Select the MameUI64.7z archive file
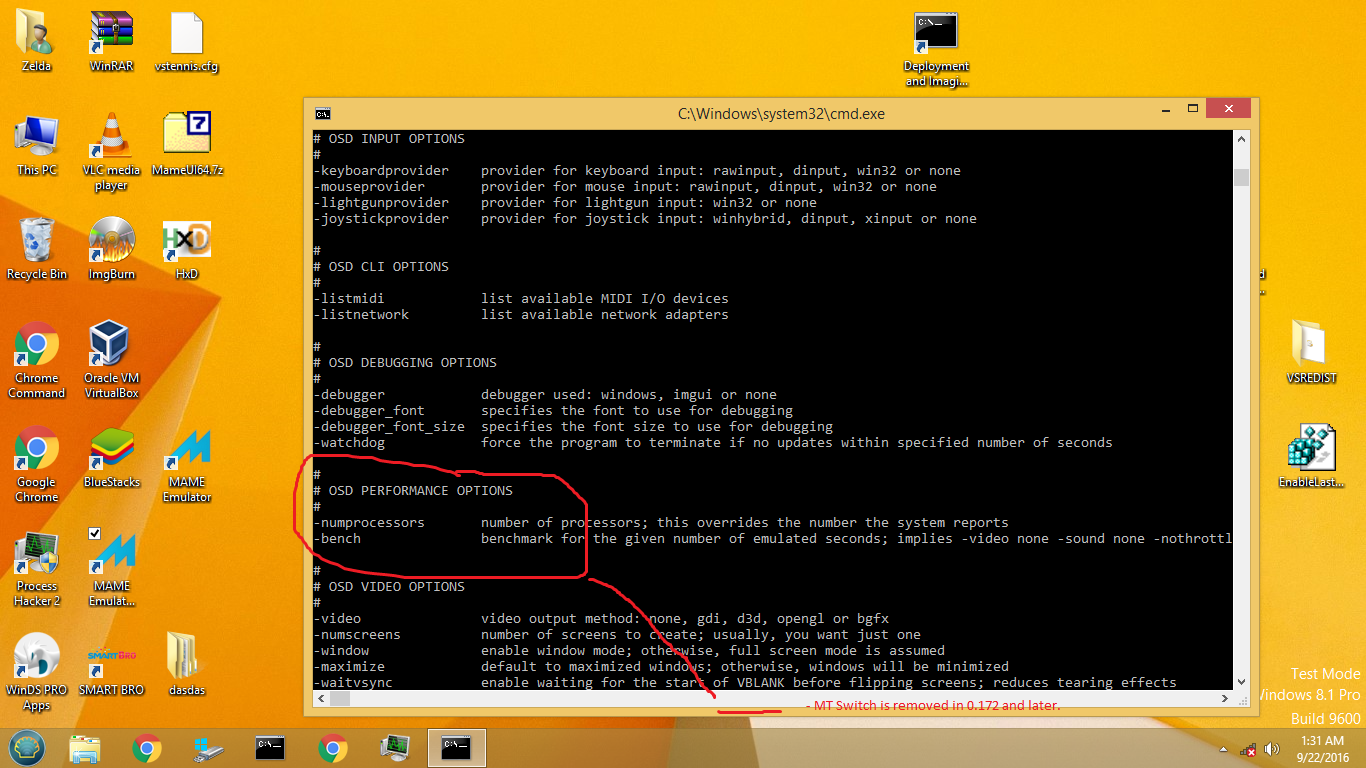 [x=187, y=138]
